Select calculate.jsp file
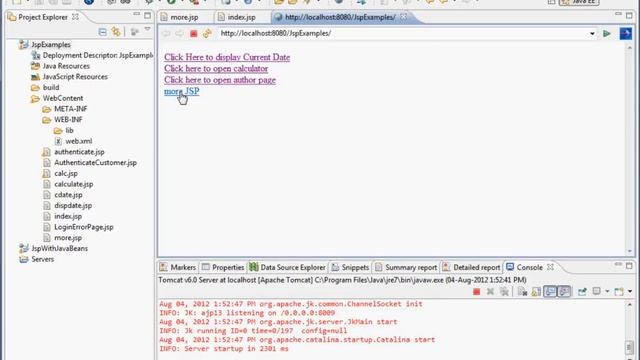Viewport: 640px width, 360px height. 73,184
